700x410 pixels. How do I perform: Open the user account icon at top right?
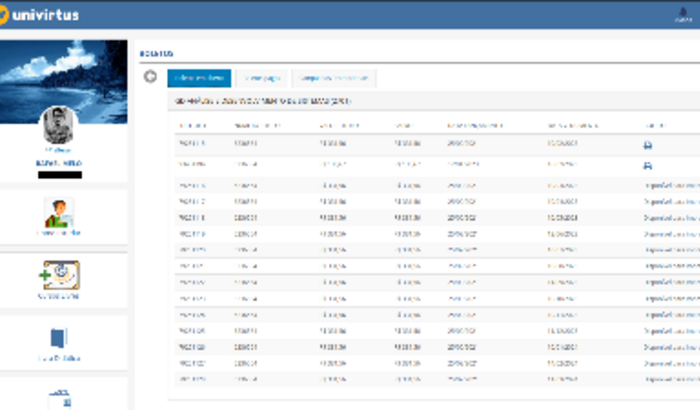pyautogui.click(x=684, y=15)
